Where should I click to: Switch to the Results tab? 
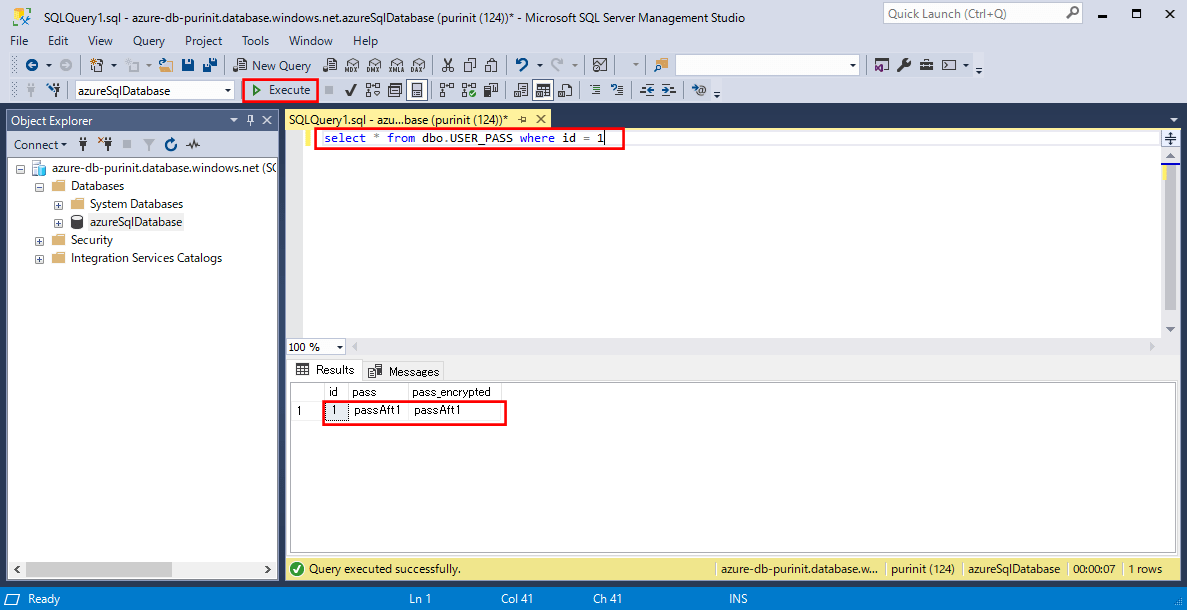click(x=326, y=370)
